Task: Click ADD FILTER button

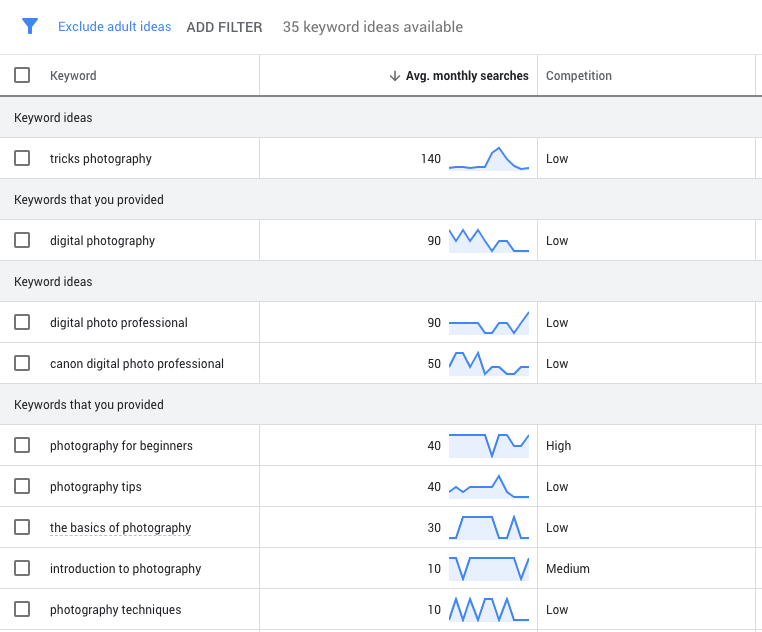Action: click(224, 27)
